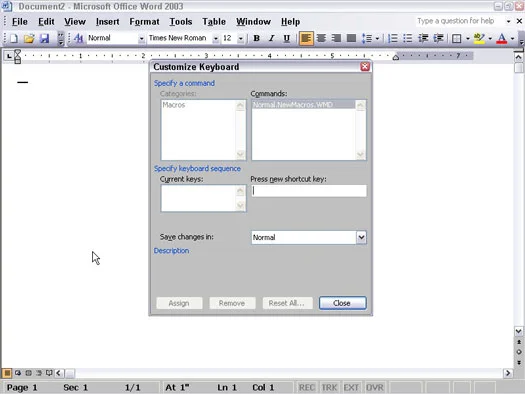This screenshot has height=394, width=525.
Task: Open the Borders dropdown arrow
Action: [468, 39]
